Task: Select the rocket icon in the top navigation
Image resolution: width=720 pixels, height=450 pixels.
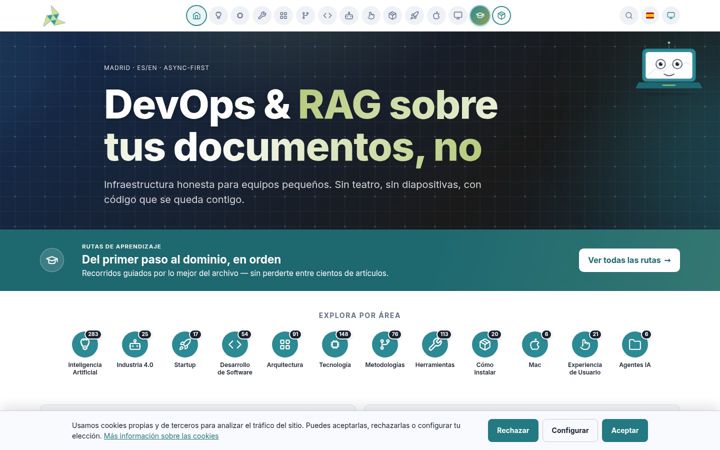Action: [414, 16]
